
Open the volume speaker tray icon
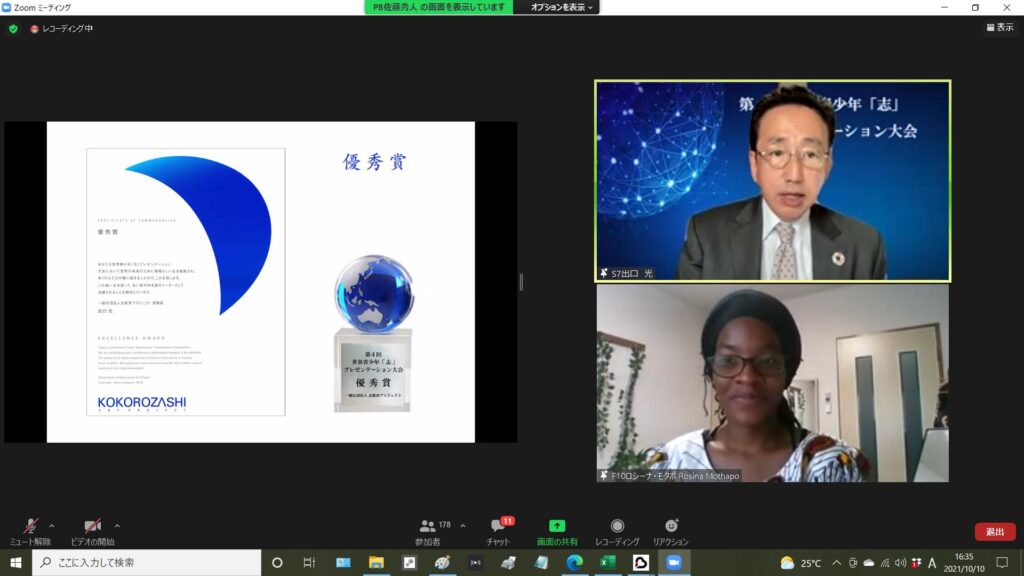pos(901,562)
